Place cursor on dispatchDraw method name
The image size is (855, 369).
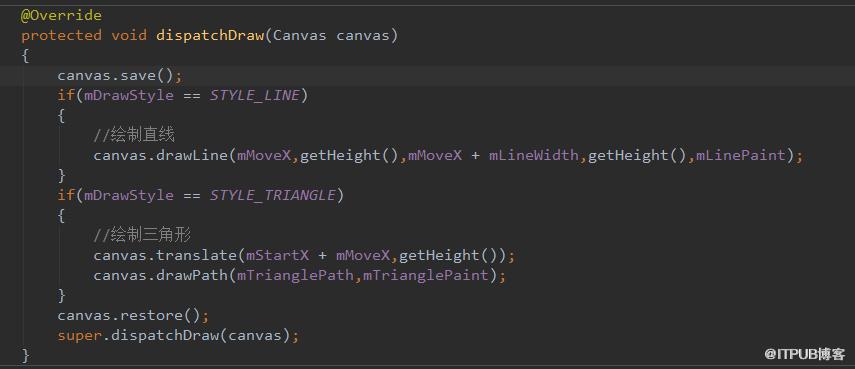pos(210,36)
